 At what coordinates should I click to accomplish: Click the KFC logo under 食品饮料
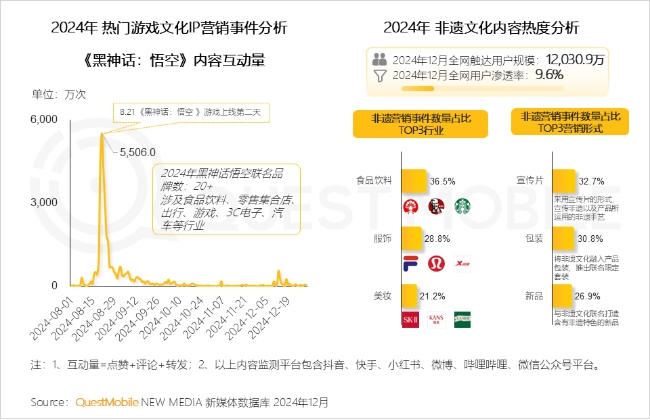pos(436,206)
